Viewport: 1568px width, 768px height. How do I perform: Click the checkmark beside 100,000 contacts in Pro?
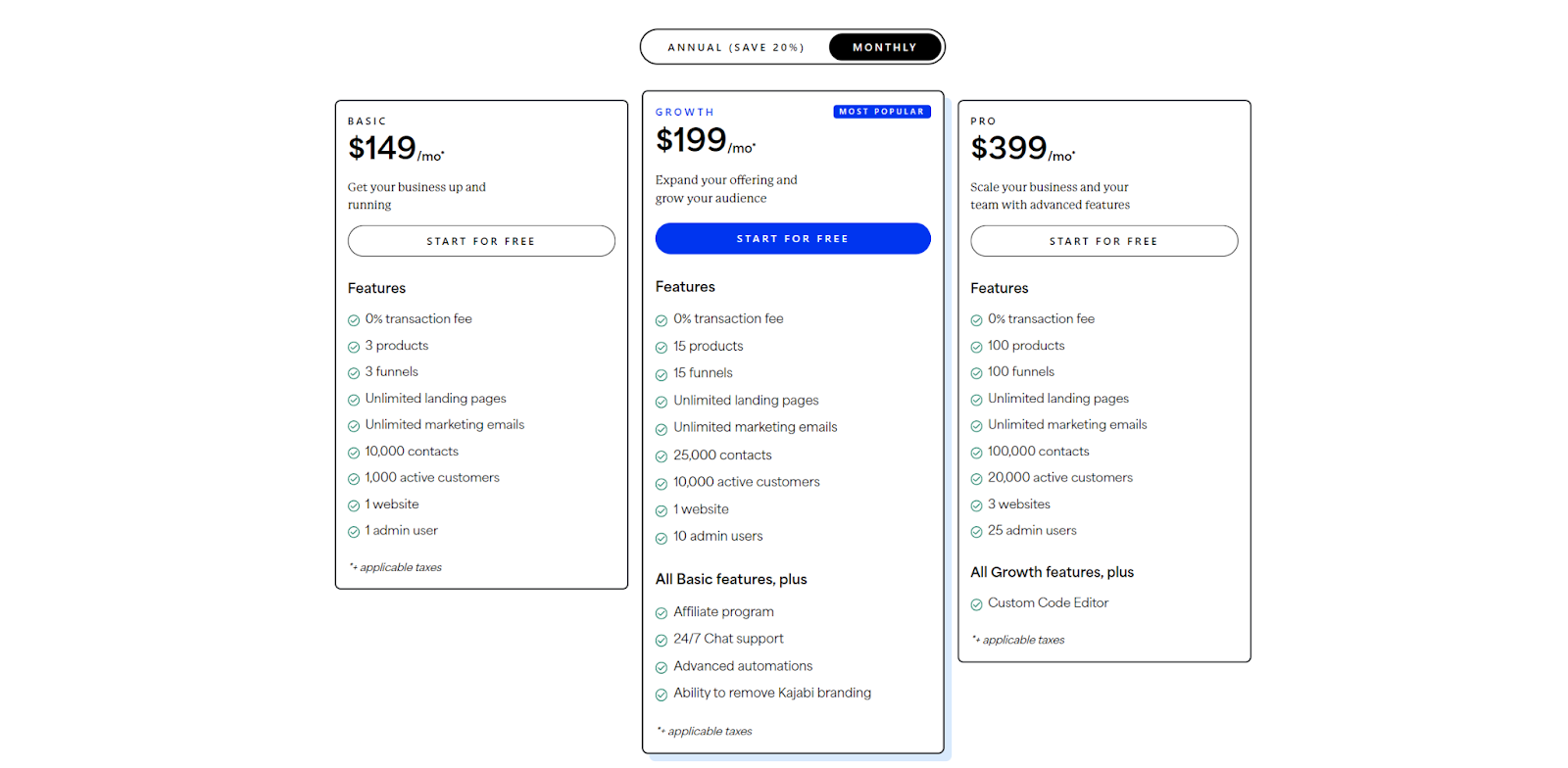click(976, 451)
